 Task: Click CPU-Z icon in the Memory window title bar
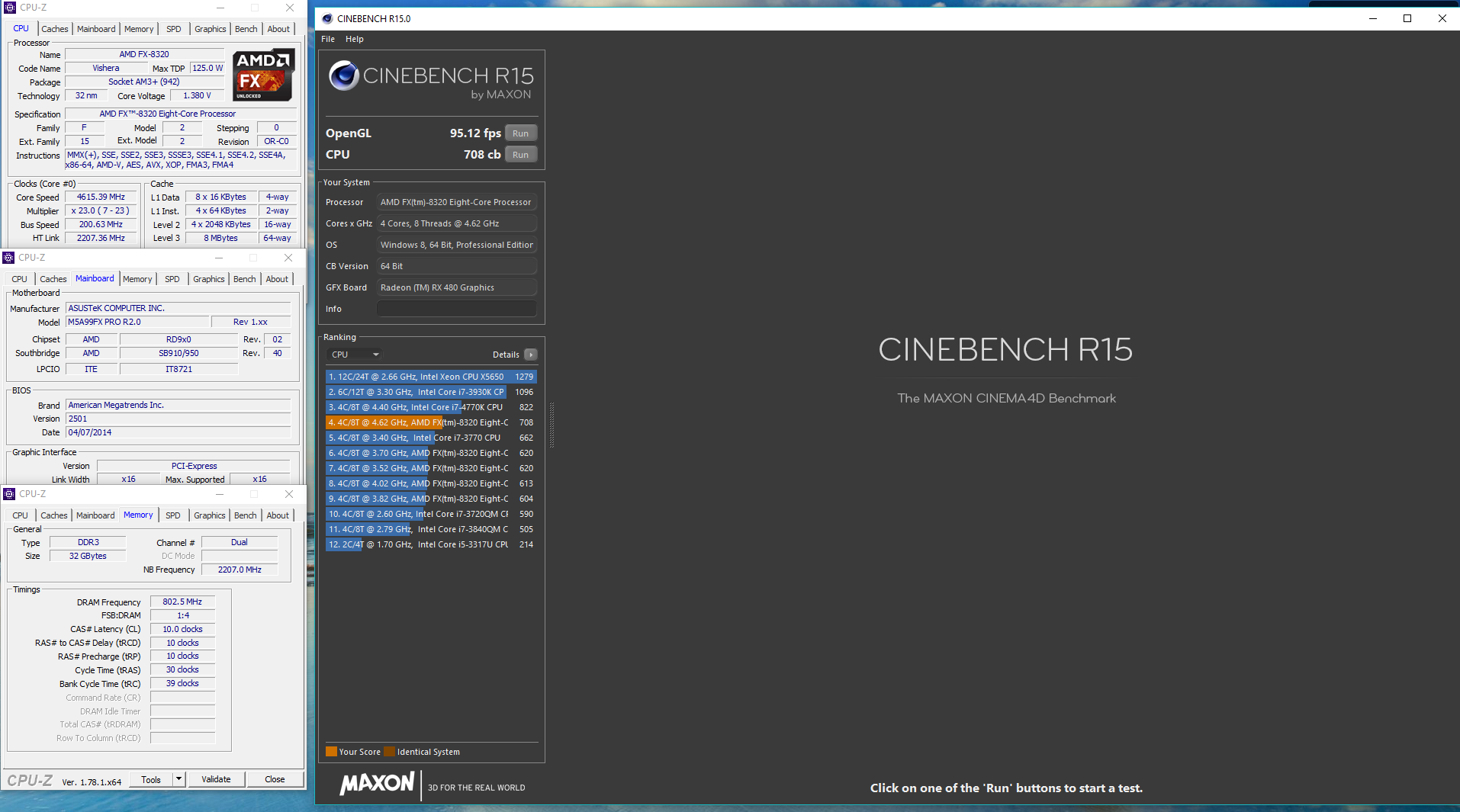pos(9,494)
